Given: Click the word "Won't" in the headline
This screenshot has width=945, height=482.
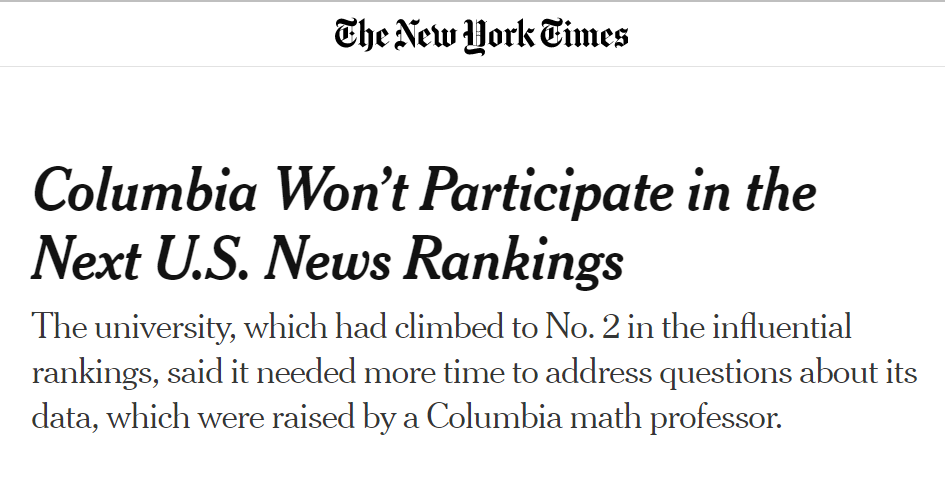Looking at the screenshot, I should click(x=341, y=190).
